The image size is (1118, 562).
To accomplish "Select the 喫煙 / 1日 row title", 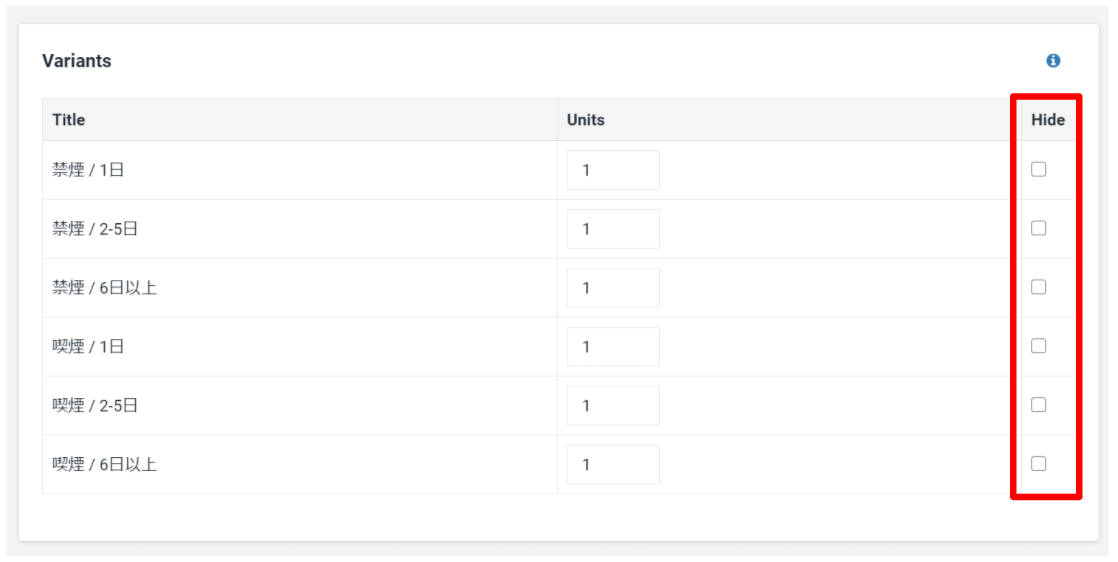I will coord(88,347).
